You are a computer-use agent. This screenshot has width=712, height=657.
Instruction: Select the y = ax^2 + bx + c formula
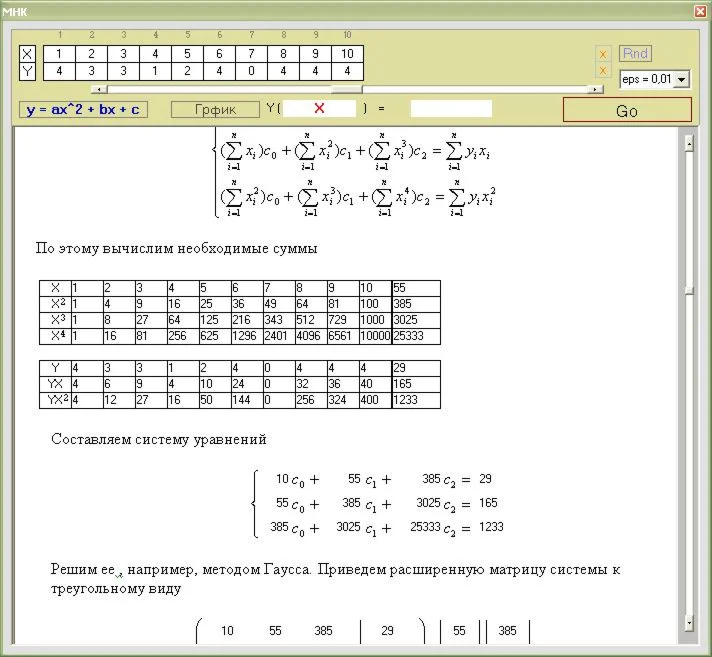tap(83, 109)
